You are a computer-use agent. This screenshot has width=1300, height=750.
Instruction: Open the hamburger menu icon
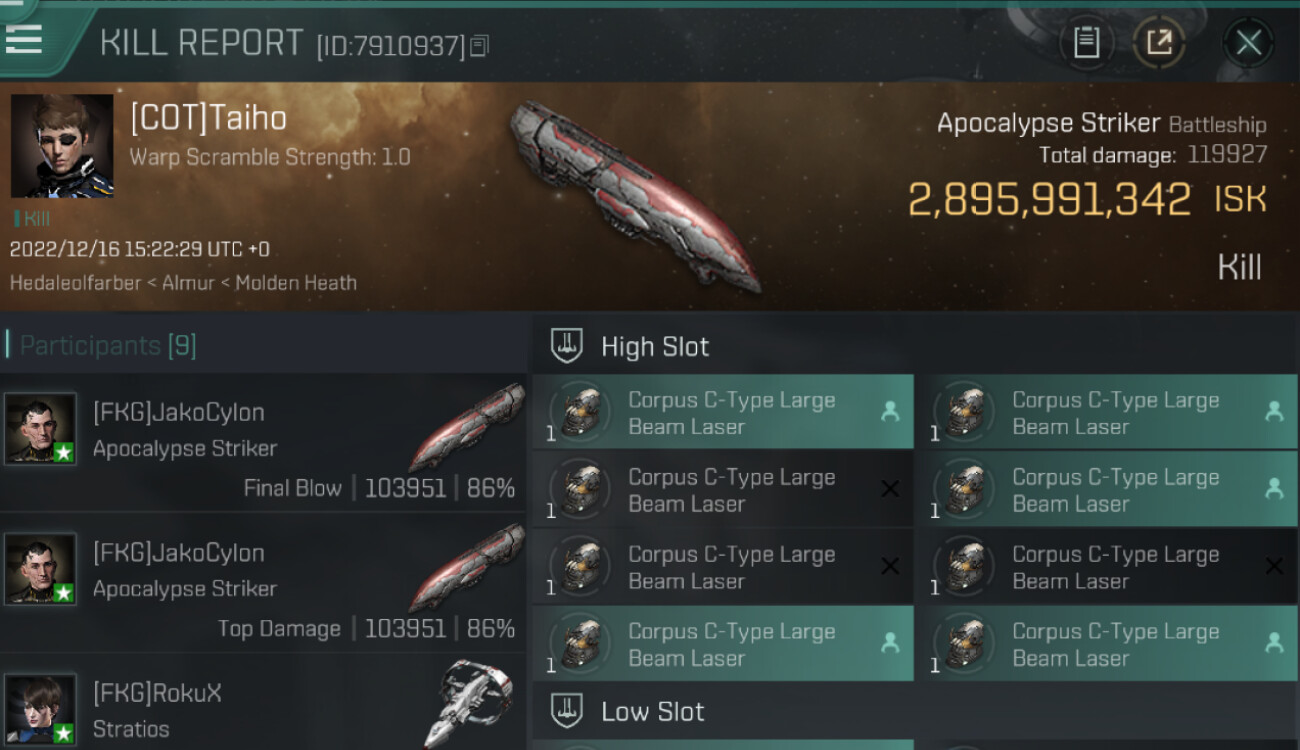(x=23, y=38)
